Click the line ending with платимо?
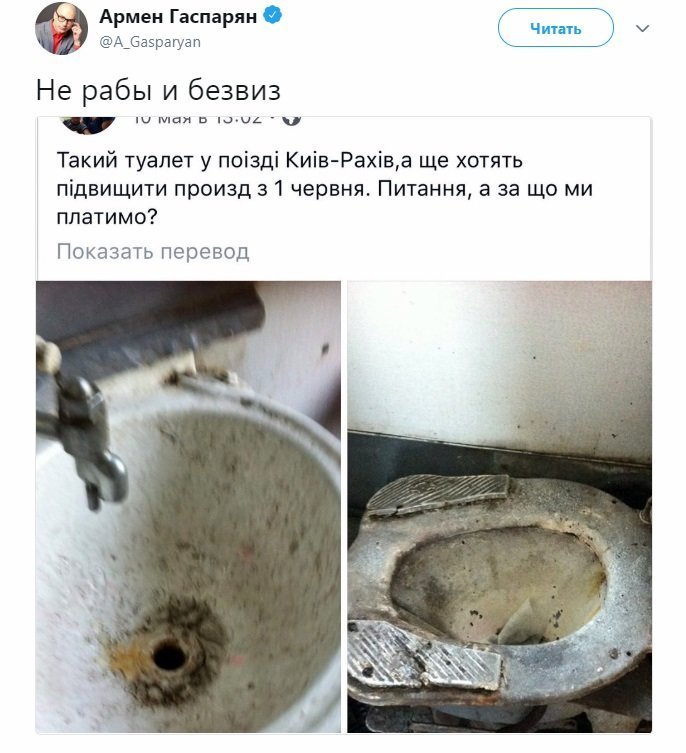Screen dimensions: 686x753 tap(107, 218)
